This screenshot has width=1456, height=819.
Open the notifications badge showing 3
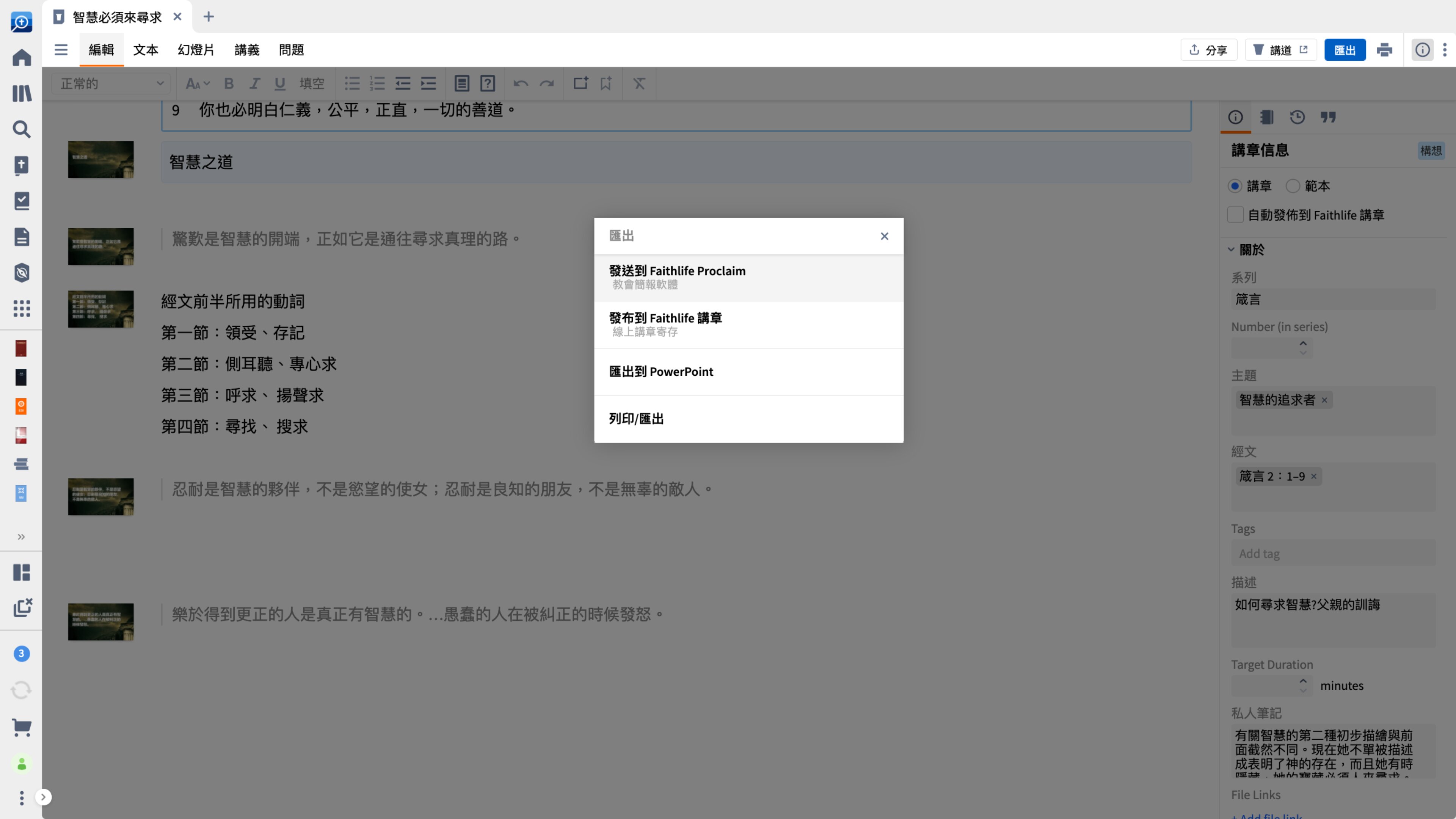pyautogui.click(x=22, y=653)
